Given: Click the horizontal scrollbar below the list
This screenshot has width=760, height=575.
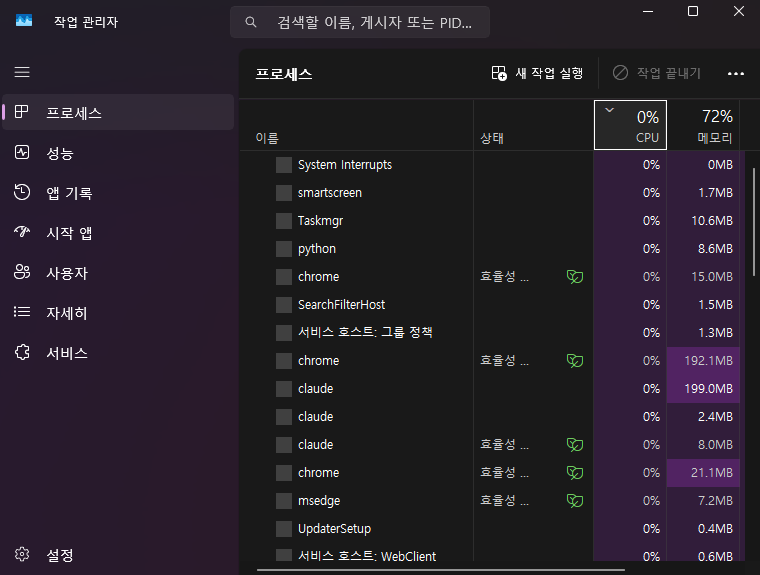Looking at the screenshot, I should coord(441,570).
